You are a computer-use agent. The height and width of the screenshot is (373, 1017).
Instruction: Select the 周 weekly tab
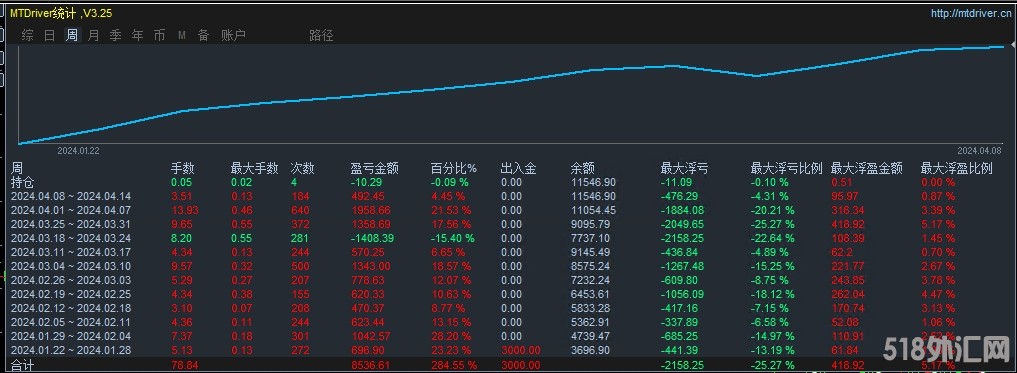(71, 36)
